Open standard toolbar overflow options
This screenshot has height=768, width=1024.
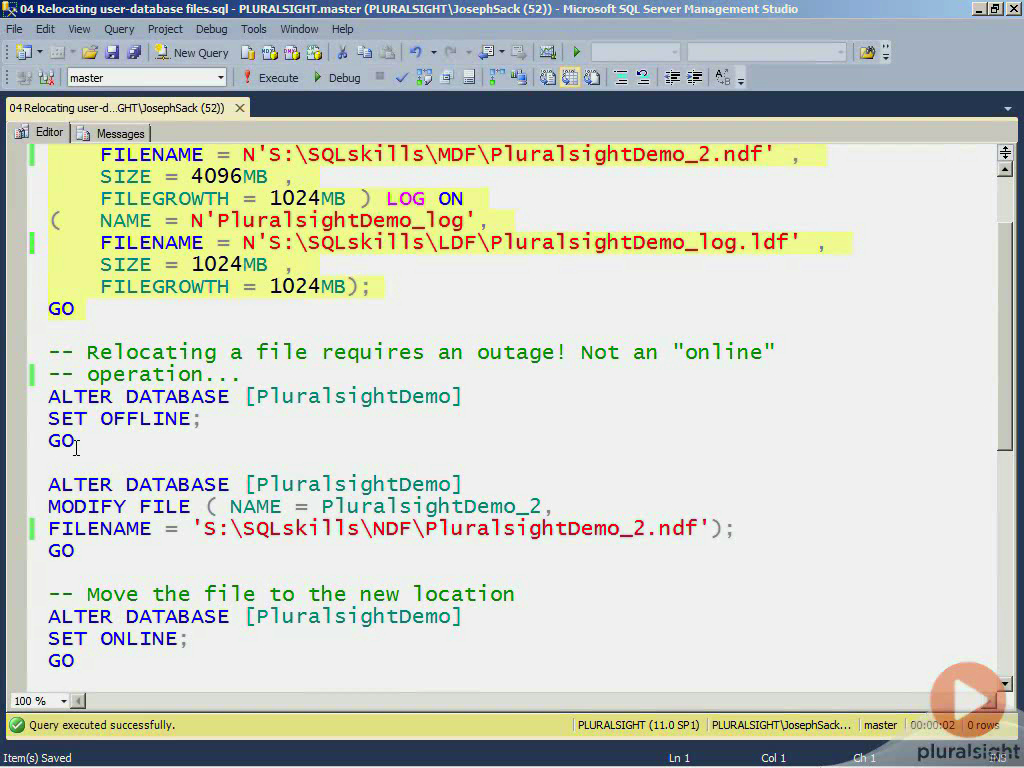[x=886, y=52]
